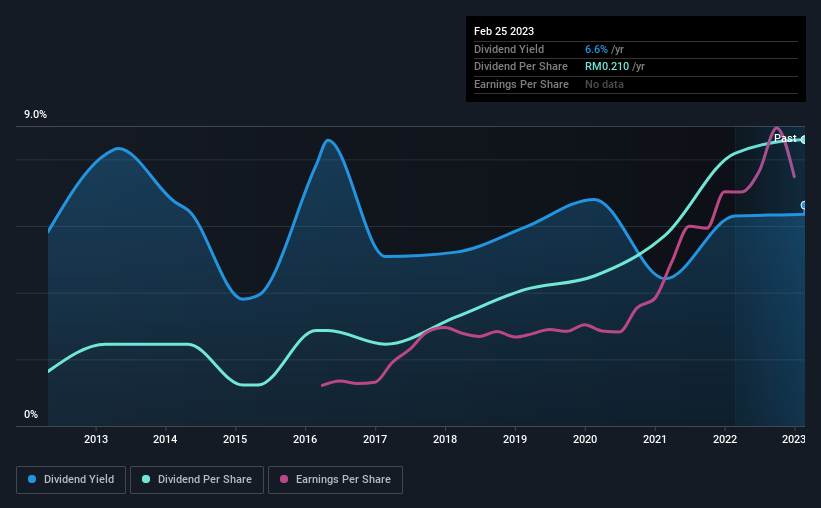Select the 2022 x-axis label
This screenshot has height=508, width=821.
[x=725, y=439]
